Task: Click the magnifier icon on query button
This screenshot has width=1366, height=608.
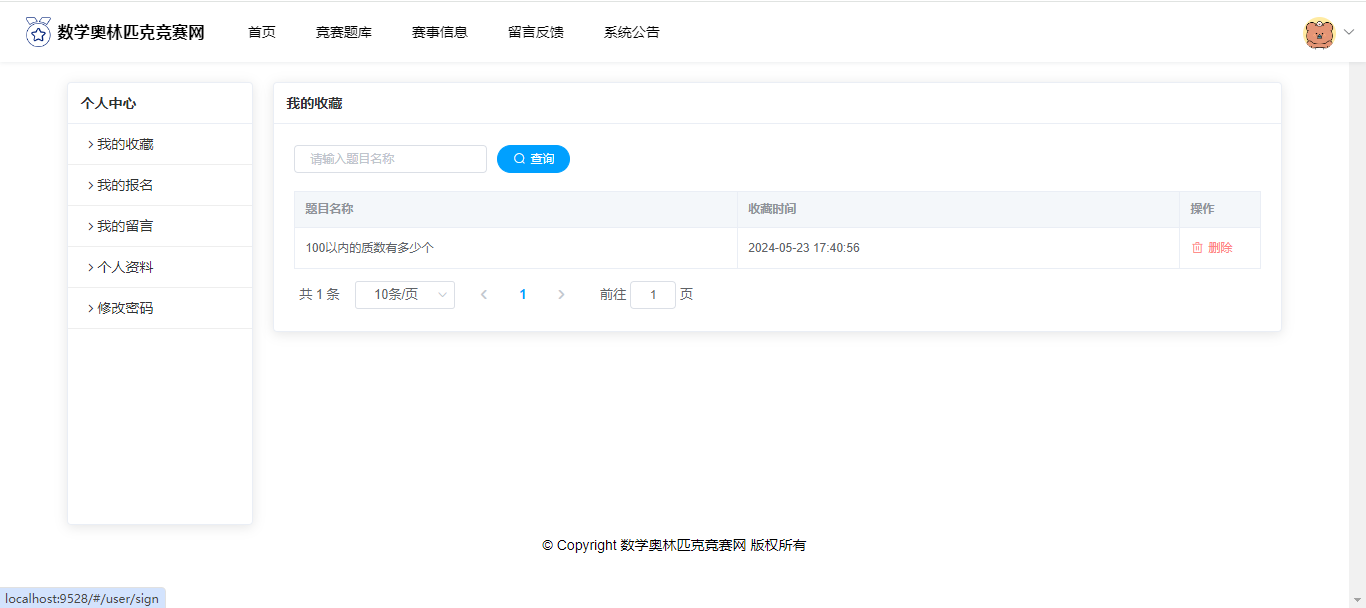Action: [x=519, y=159]
